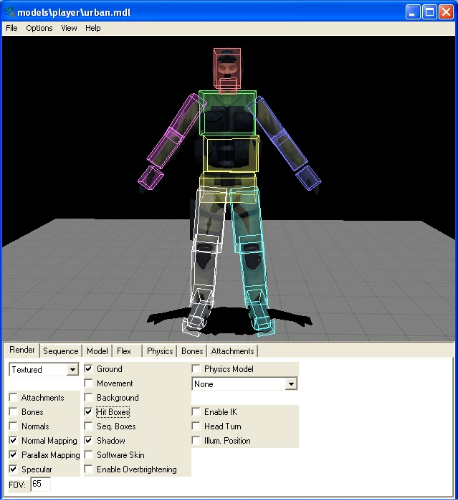Enable the Physics Model checkbox

[196, 369]
